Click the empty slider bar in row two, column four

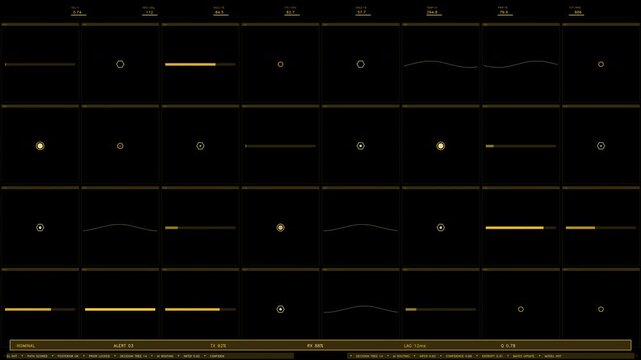280,146
